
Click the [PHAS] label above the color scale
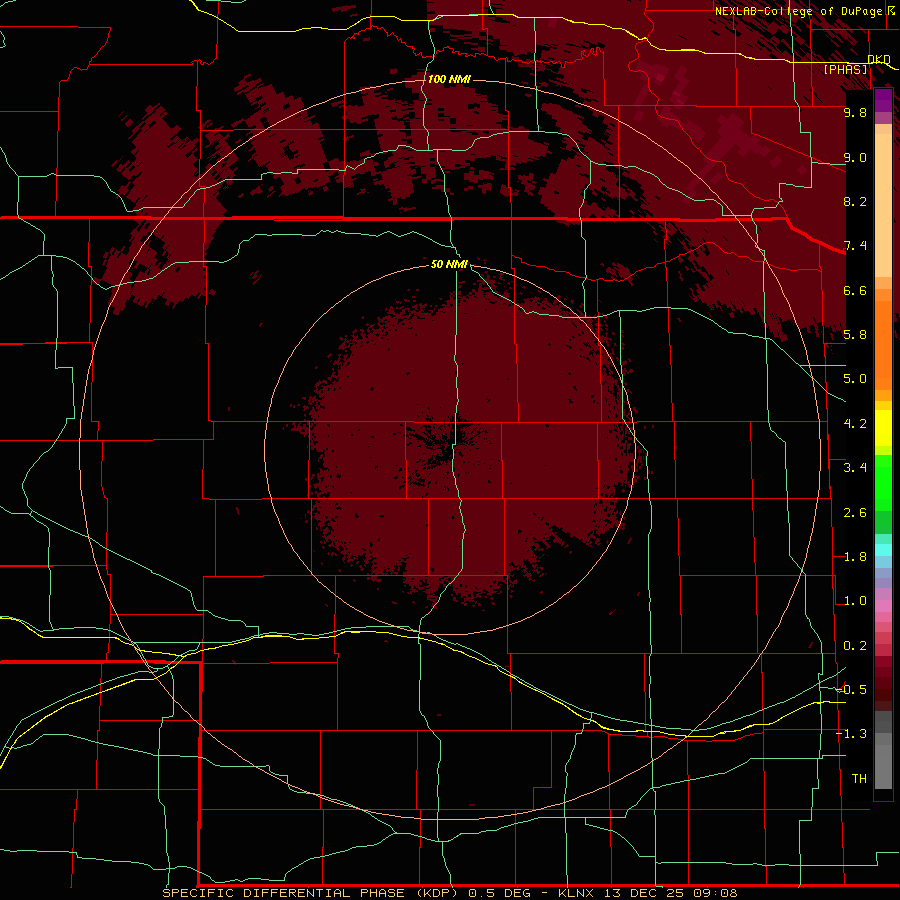point(845,70)
